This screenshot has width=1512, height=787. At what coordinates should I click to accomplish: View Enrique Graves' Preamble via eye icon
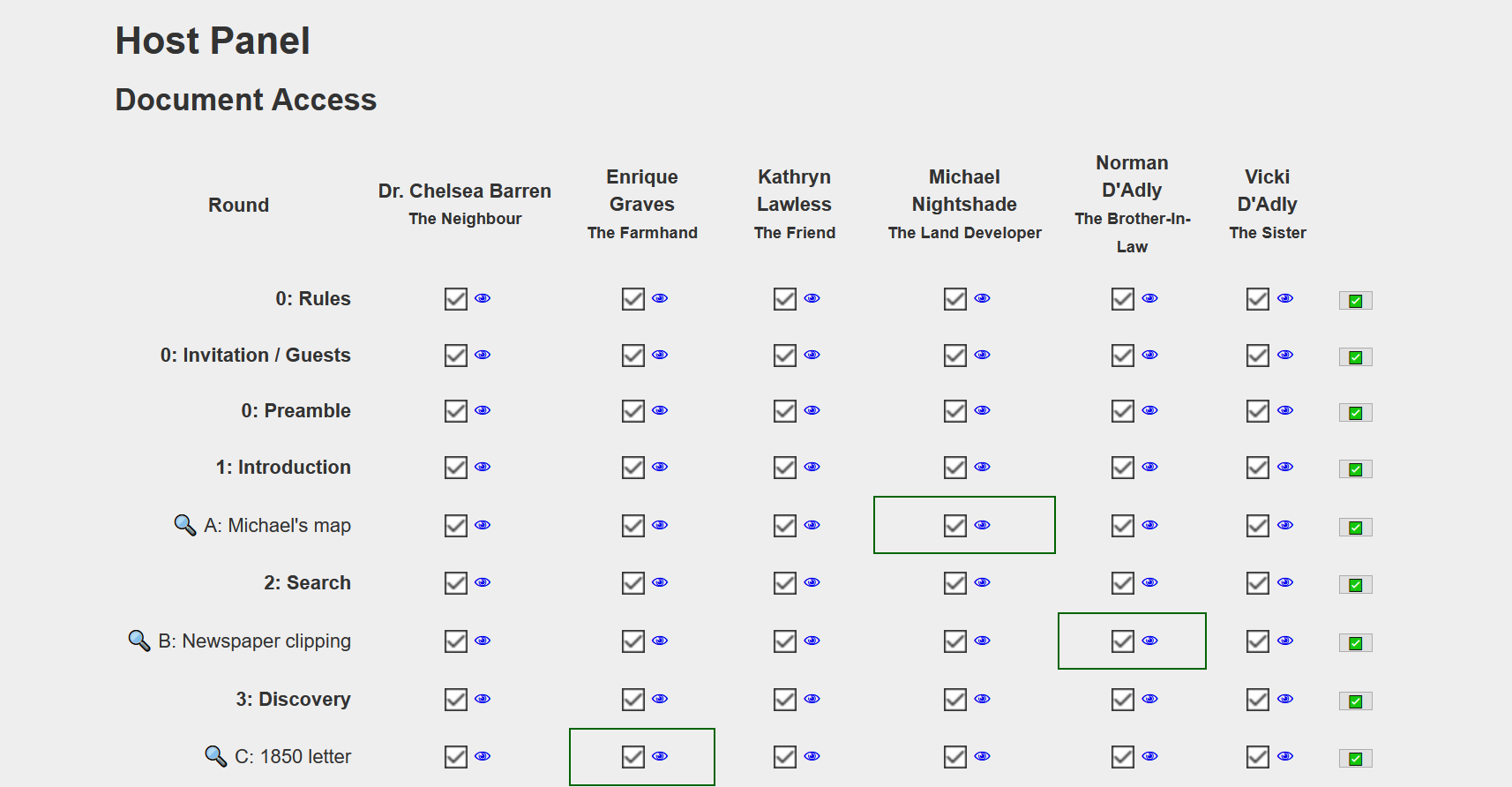660,410
